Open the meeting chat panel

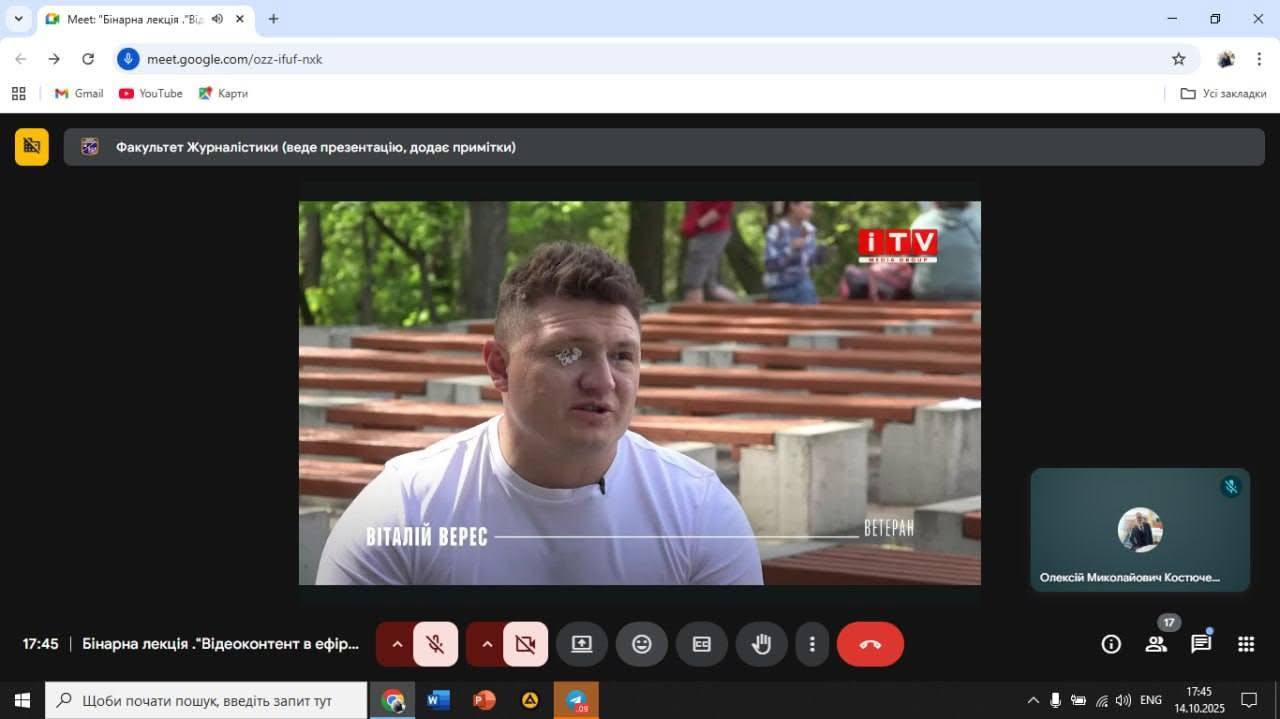point(1201,644)
